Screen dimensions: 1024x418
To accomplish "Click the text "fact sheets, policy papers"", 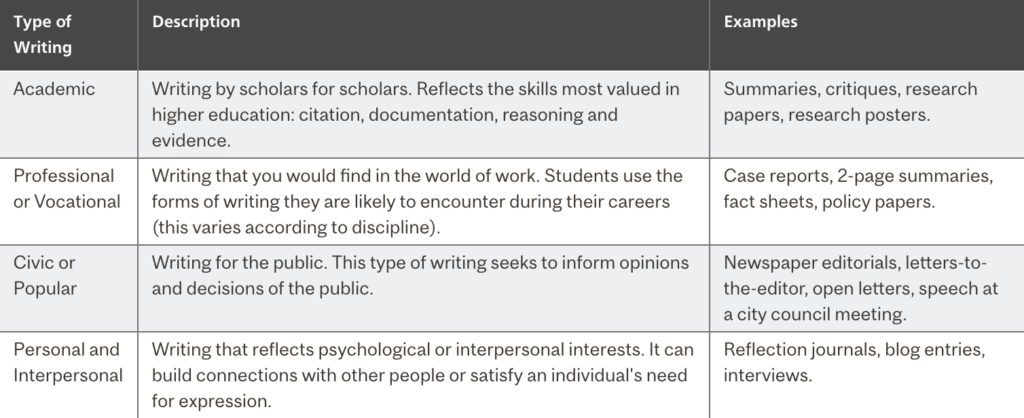I will point(829,202).
